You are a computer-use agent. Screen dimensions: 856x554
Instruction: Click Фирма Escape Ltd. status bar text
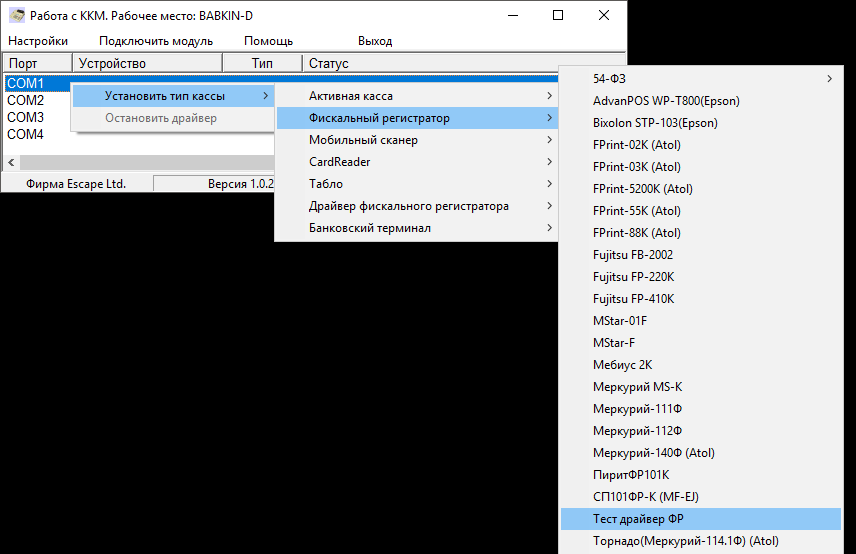tap(76, 184)
